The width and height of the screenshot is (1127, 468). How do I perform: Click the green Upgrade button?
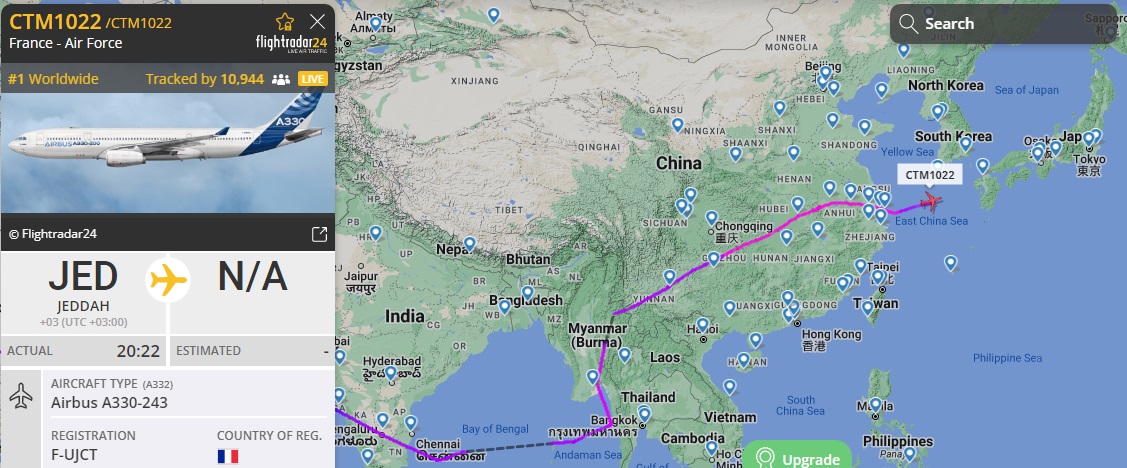pos(796,456)
